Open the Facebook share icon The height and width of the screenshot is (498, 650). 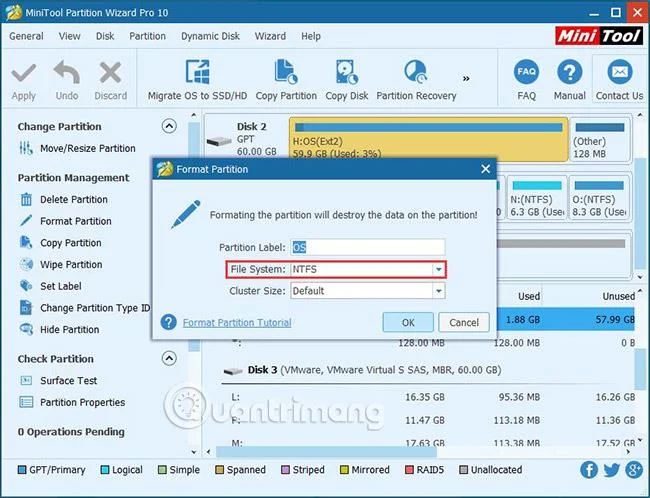[589, 470]
